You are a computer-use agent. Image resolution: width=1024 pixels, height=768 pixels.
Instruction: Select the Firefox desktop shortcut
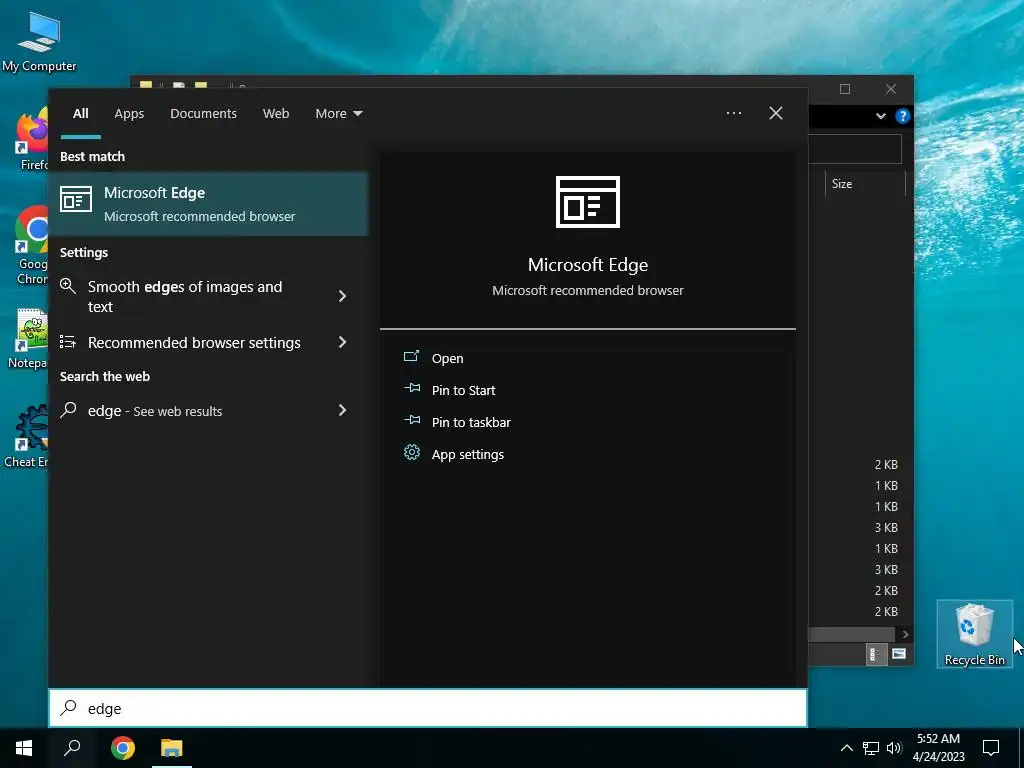pyautogui.click(x=31, y=139)
